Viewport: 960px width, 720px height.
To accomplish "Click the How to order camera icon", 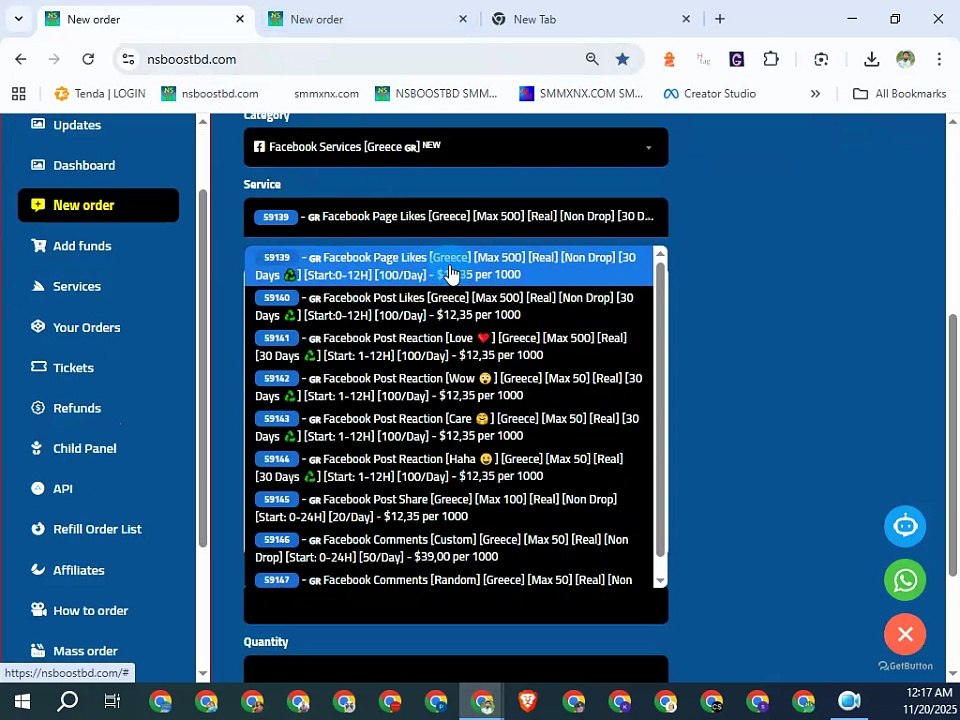I will 39,610.
